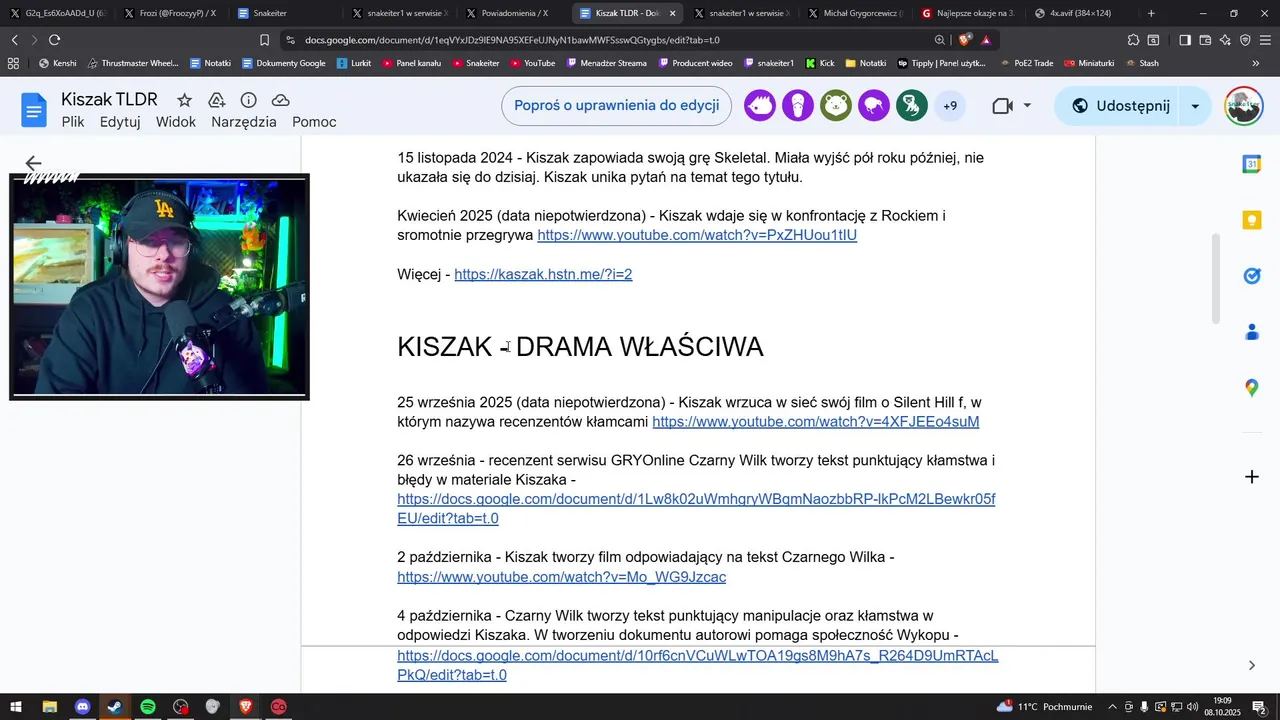Open the browser apps grid icon
The width and height of the screenshot is (1280, 720).
14,63
